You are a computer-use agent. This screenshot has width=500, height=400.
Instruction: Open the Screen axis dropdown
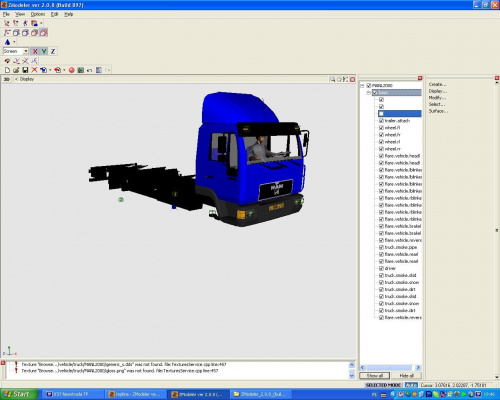(x=26, y=51)
